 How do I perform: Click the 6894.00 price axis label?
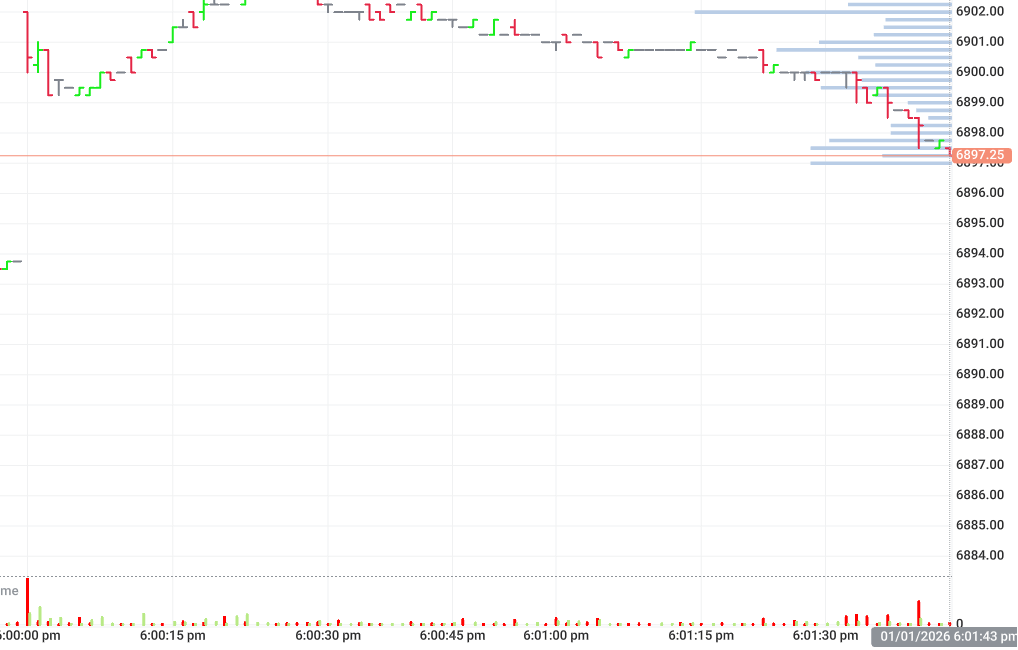(x=980, y=253)
